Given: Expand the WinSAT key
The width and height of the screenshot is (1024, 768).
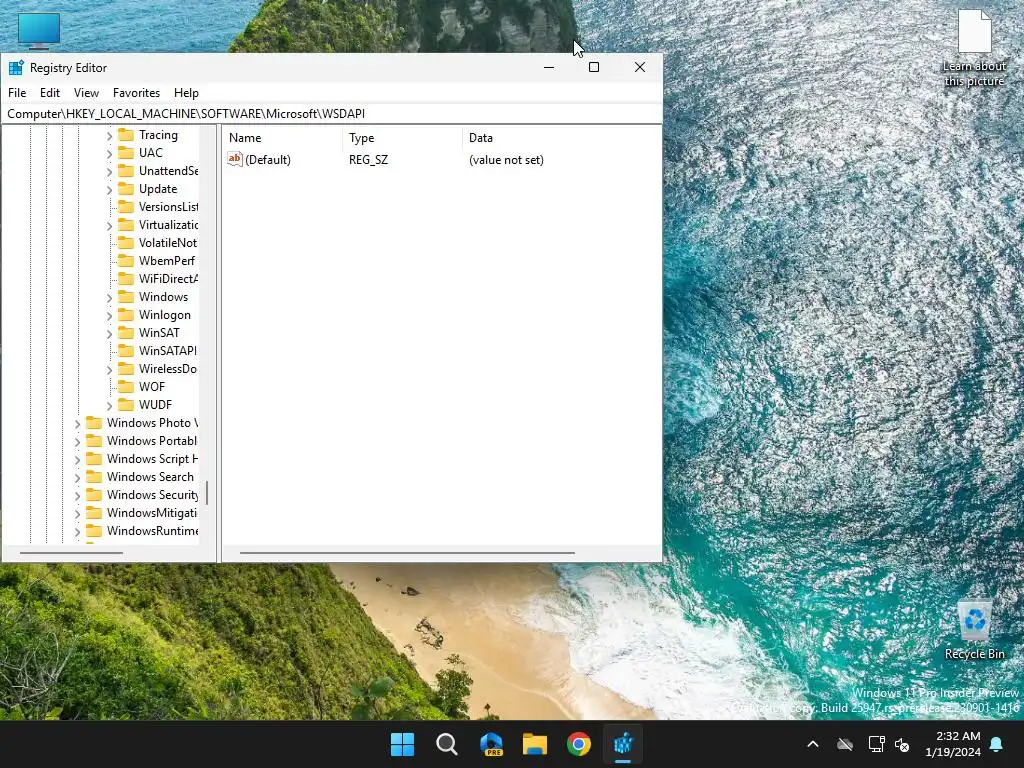Looking at the screenshot, I should (x=109, y=333).
